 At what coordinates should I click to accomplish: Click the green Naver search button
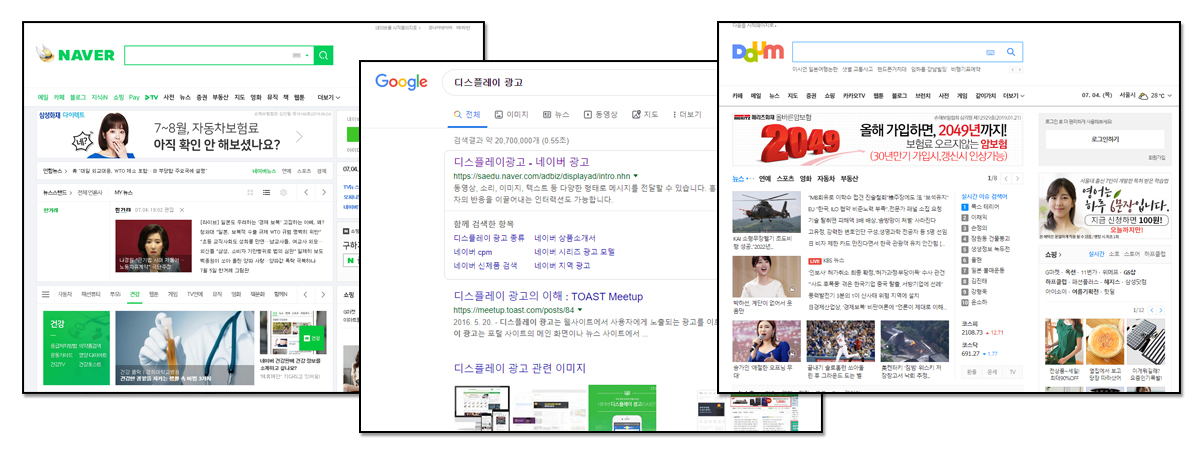tap(323, 55)
